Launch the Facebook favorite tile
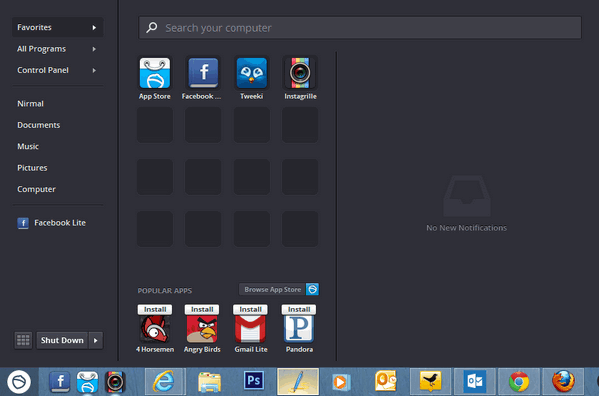599x396 pixels. [x=203, y=73]
